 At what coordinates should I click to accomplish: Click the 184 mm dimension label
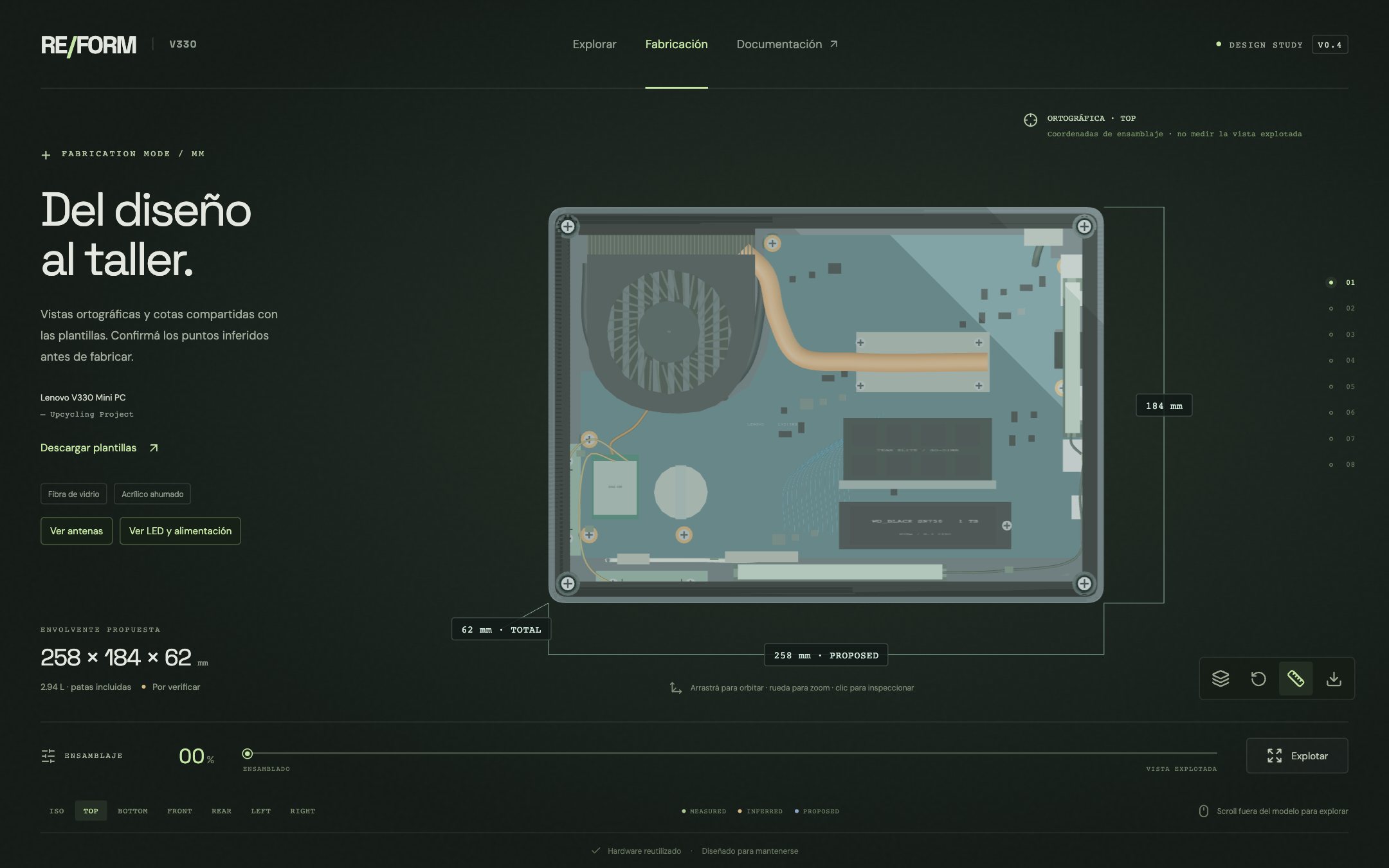1164,406
